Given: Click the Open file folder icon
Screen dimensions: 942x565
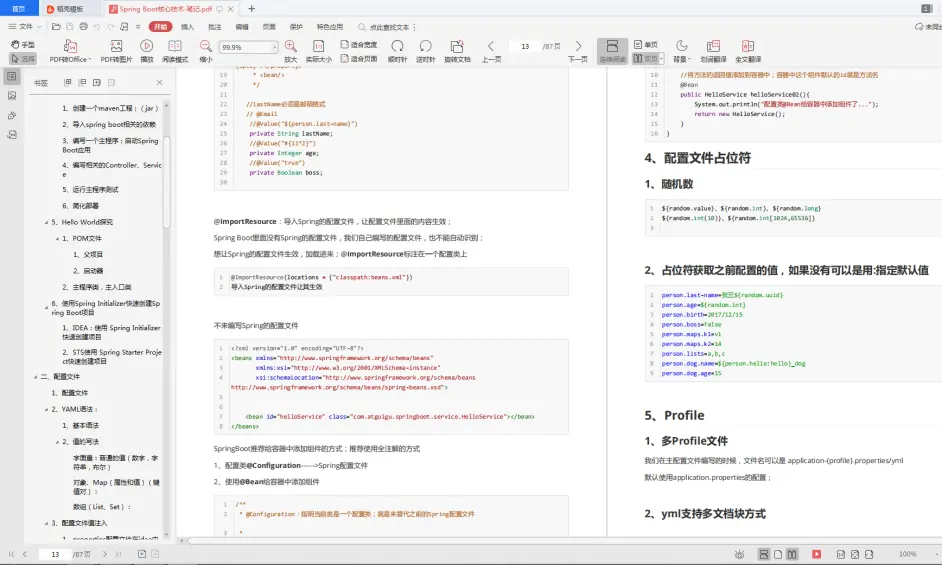Looking at the screenshot, I should point(56,26).
